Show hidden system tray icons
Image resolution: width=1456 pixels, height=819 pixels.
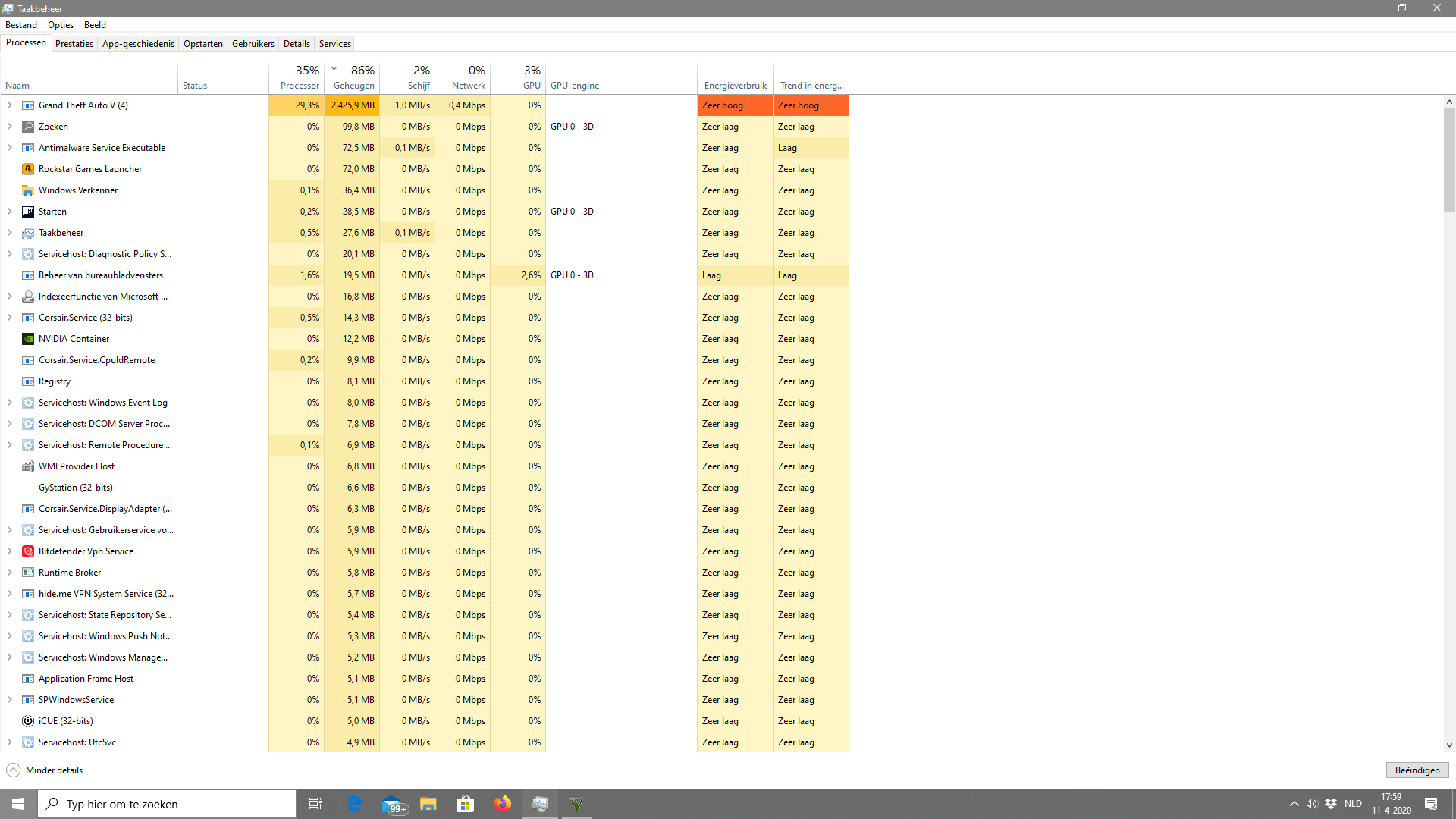[x=1294, y=804]
